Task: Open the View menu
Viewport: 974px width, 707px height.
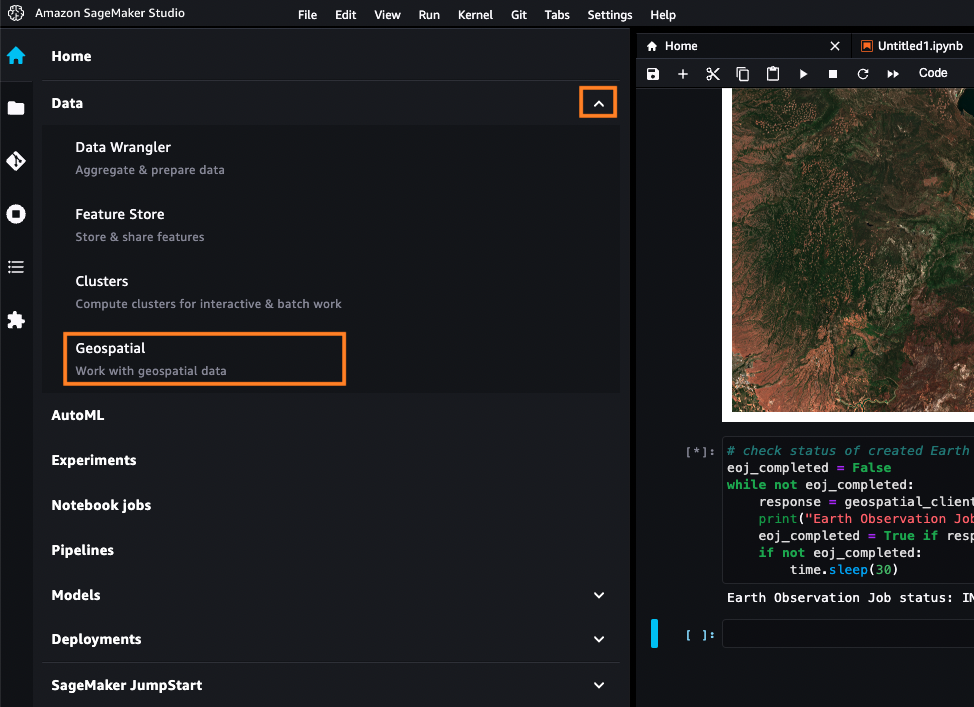Action: coord(387,15)
